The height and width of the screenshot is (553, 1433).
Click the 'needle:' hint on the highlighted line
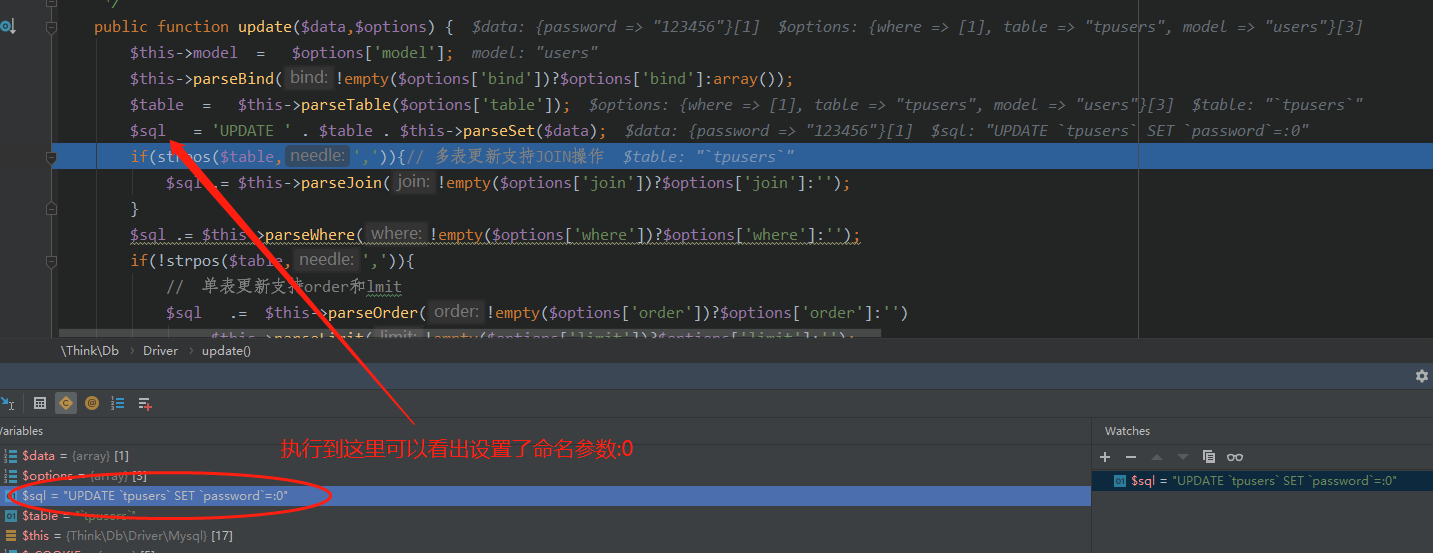coord(318,156)
